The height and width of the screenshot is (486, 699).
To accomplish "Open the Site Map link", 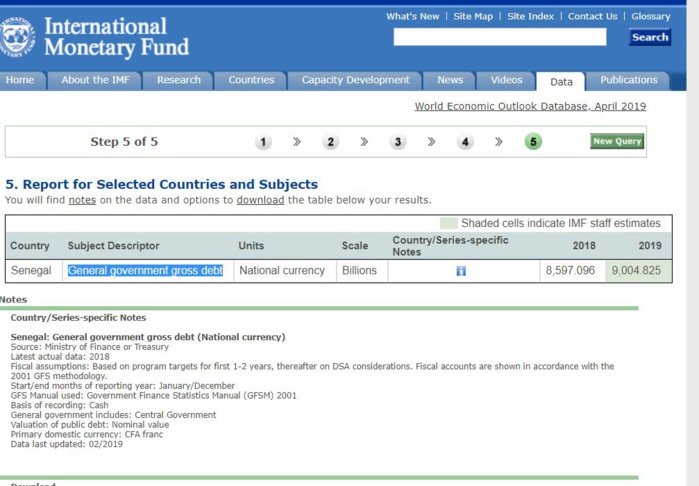I will (473, 16).
